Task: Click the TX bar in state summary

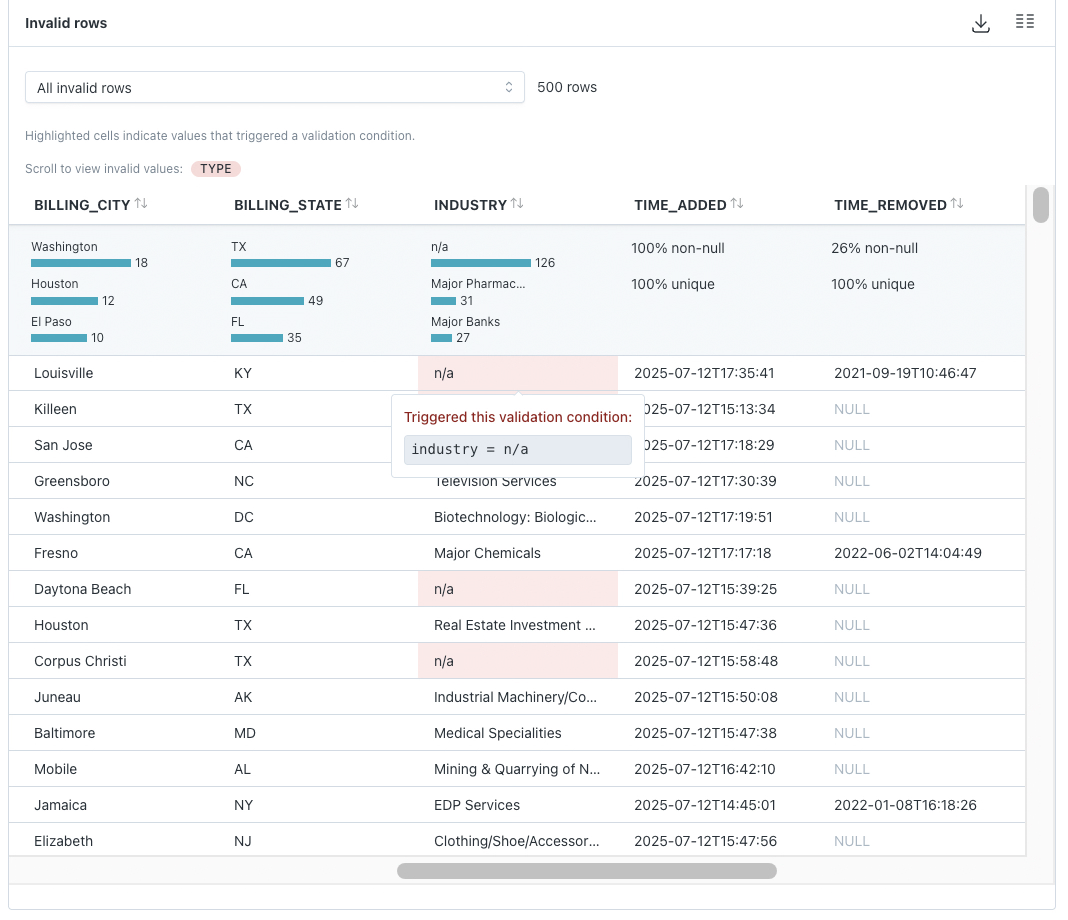Action: (281, 263)
